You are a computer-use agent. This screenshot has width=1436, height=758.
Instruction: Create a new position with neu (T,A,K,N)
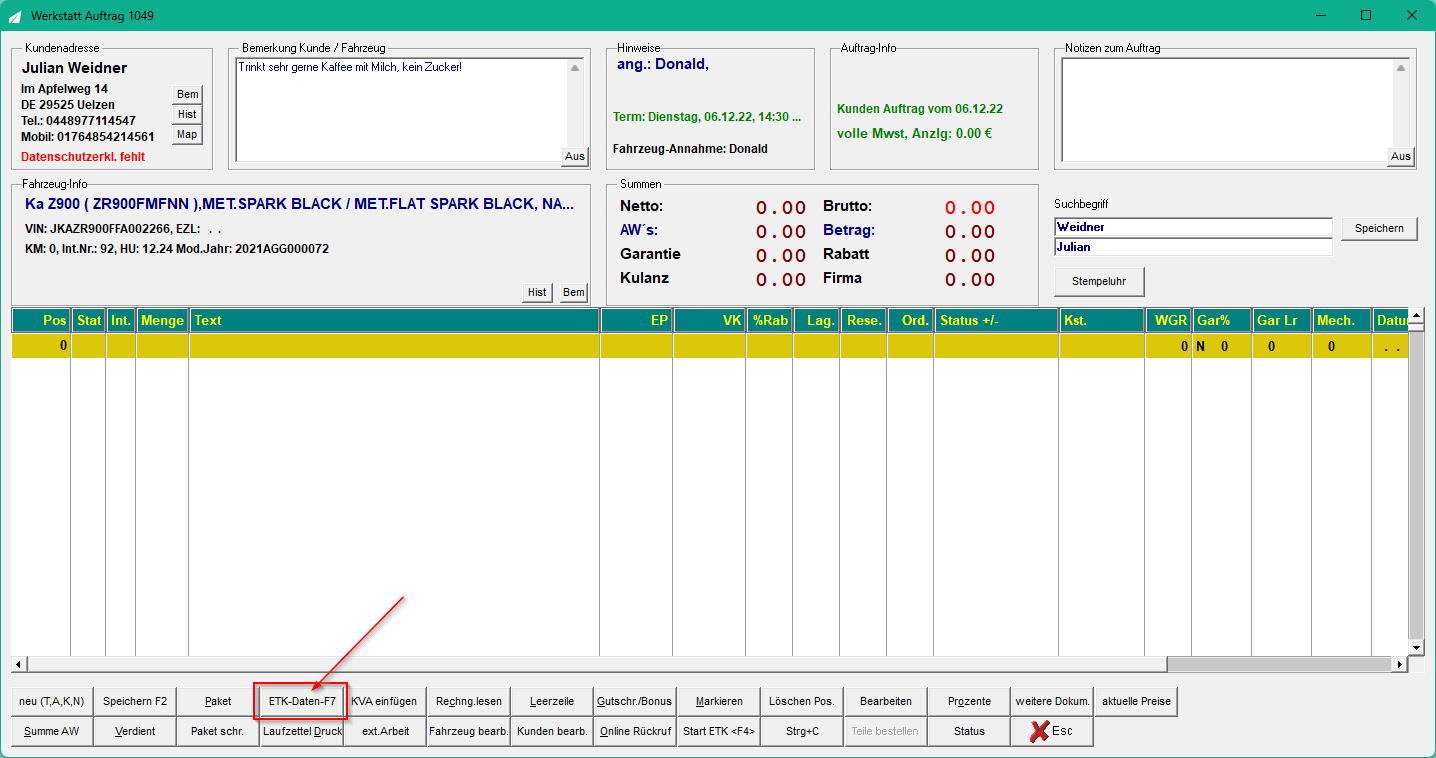pos(52,701)
